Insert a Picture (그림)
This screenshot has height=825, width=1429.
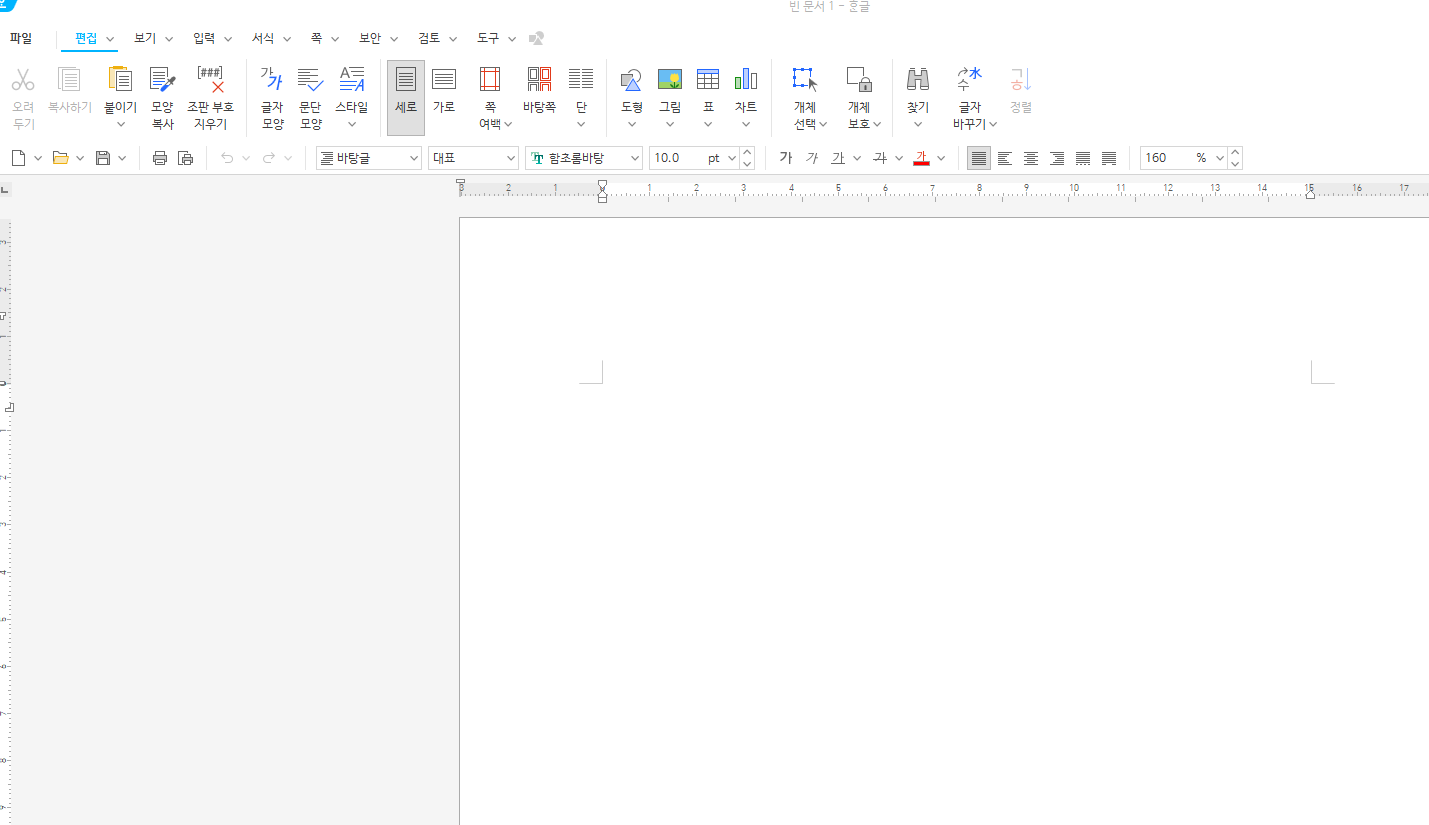(x=670, y=80)
